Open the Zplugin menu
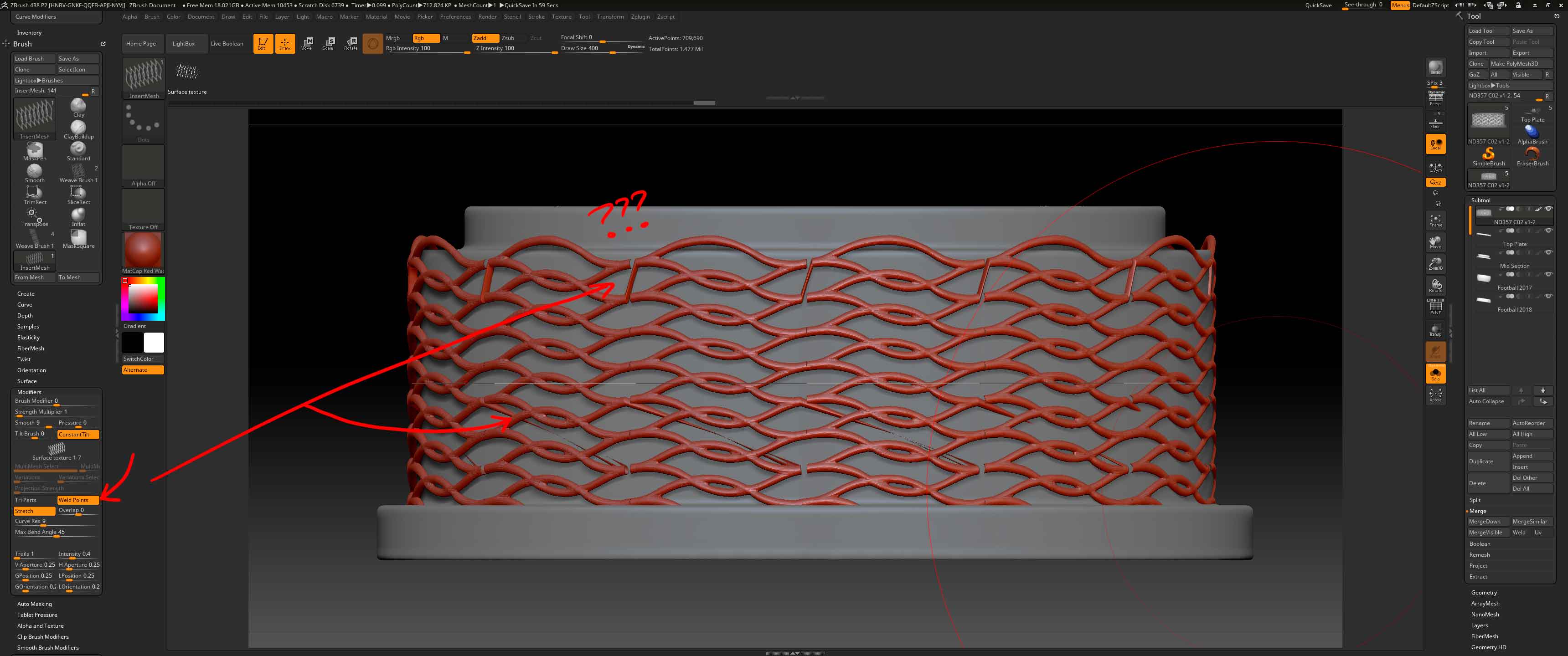The width and height of the screenshot is (1568, 656). 640,17
